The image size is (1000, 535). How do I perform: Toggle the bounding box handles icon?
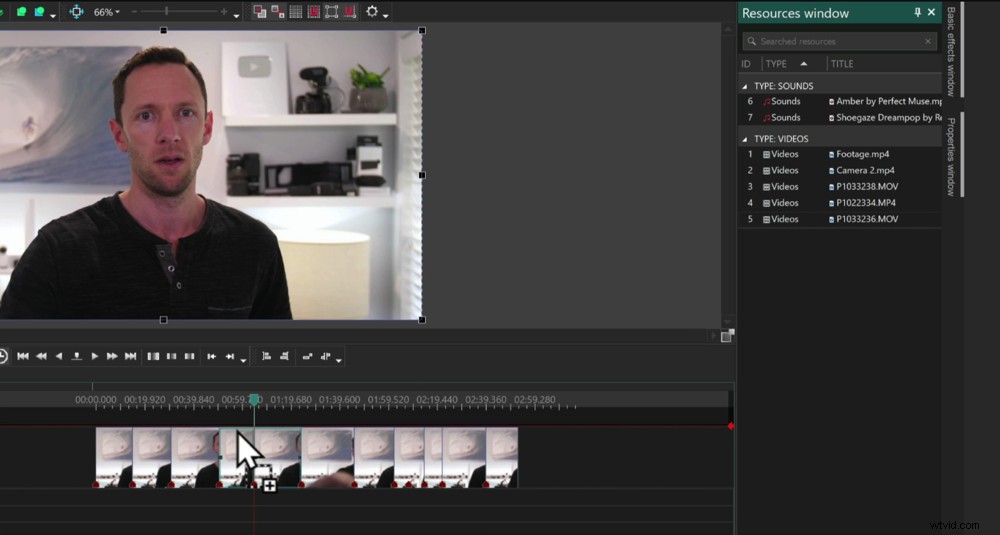point(332,11)
